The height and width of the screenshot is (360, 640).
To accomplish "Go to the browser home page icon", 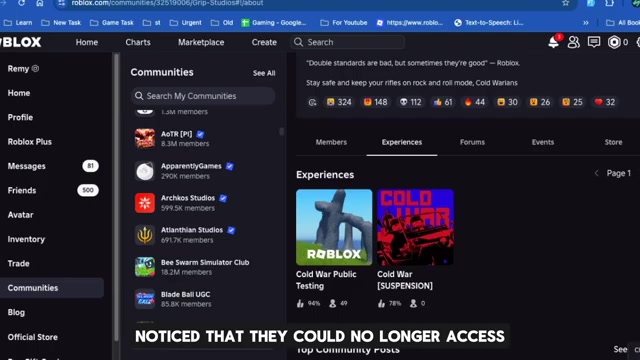I will coord(40,3).
